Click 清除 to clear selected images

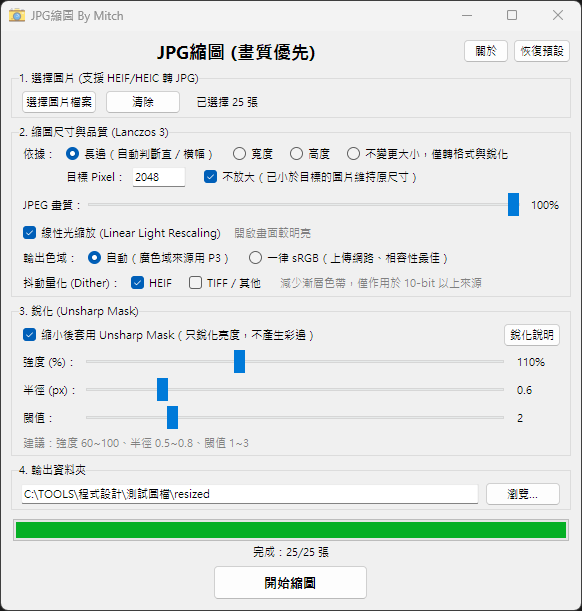(143, 102)
